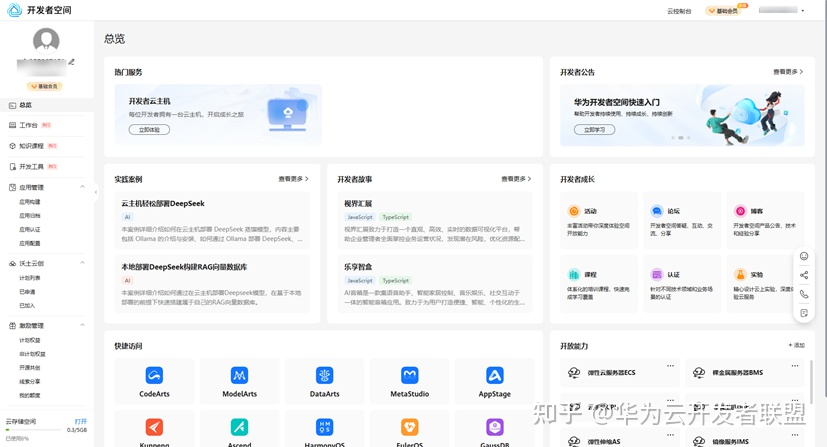This screenshot has height=447, width=827.
Task: Click the 弹性云服务器ECS cloud icon
Action: [574, 373]
